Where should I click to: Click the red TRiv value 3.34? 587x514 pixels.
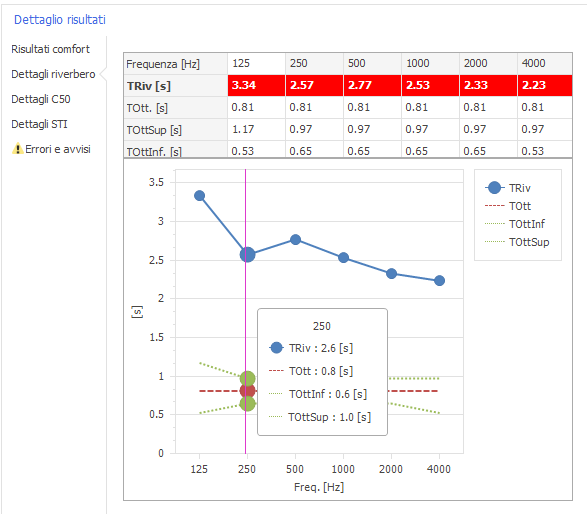click(256, 85)
